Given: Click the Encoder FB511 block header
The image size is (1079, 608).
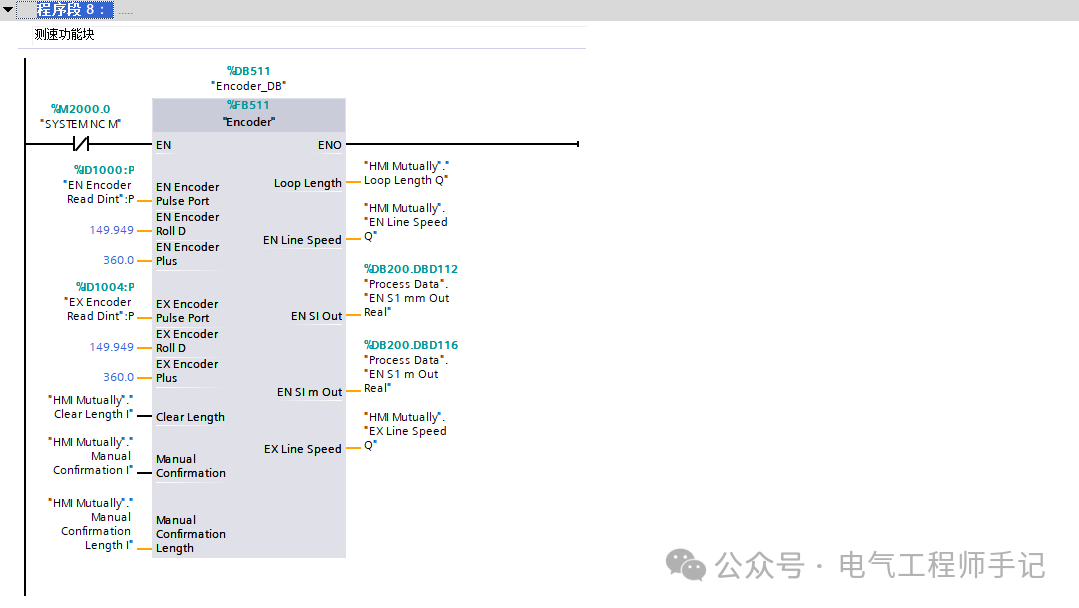Looking at the screenshot, I should 248,114.
